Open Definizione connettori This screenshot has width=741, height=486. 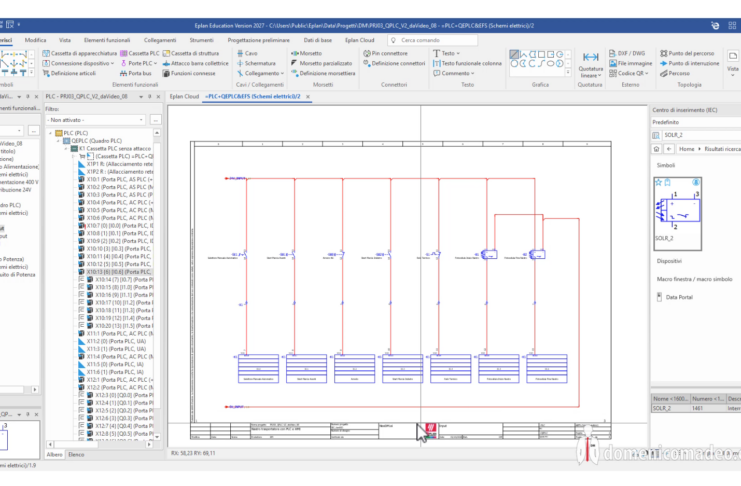394,63
